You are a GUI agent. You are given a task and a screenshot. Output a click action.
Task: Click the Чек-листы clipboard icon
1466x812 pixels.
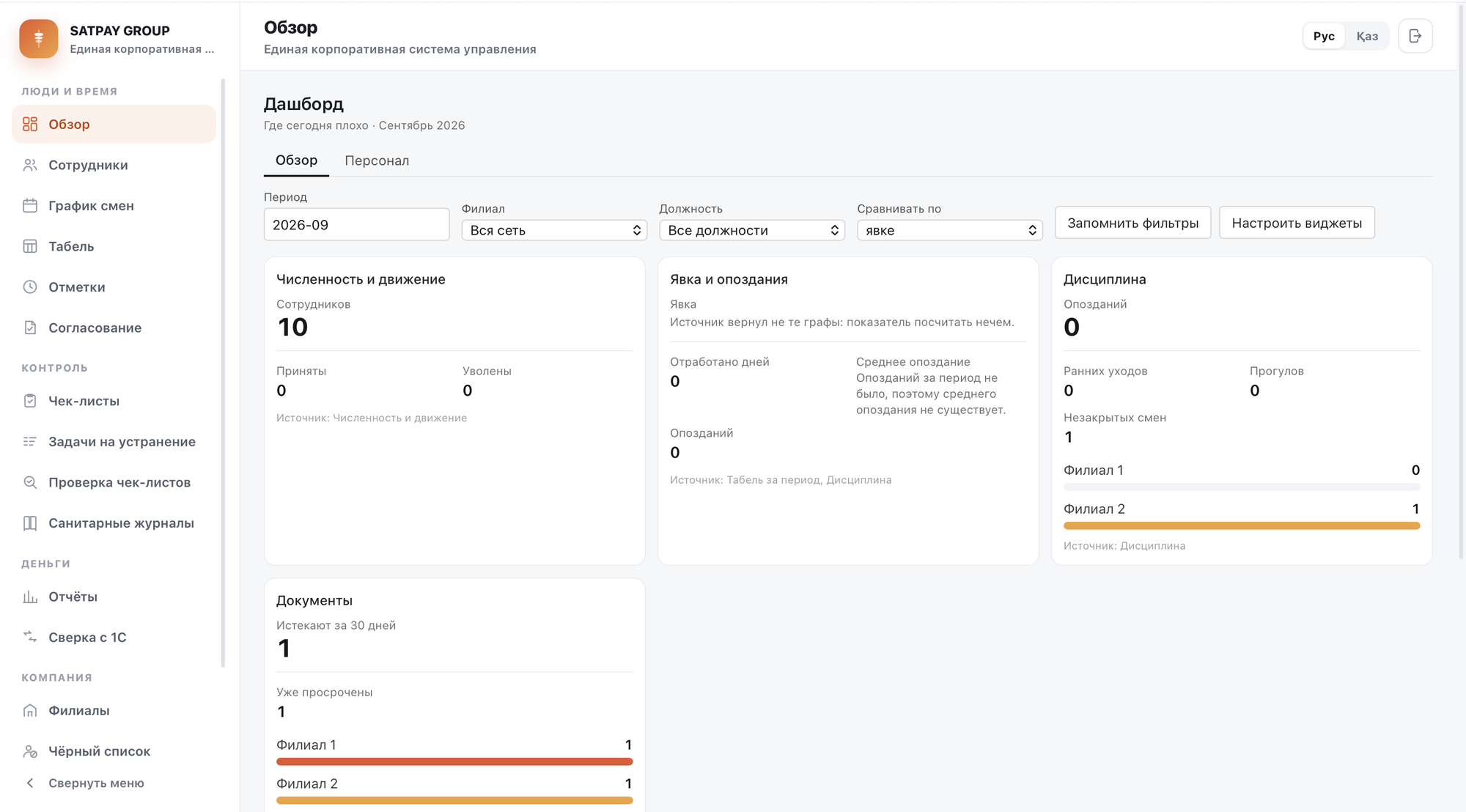30,401
